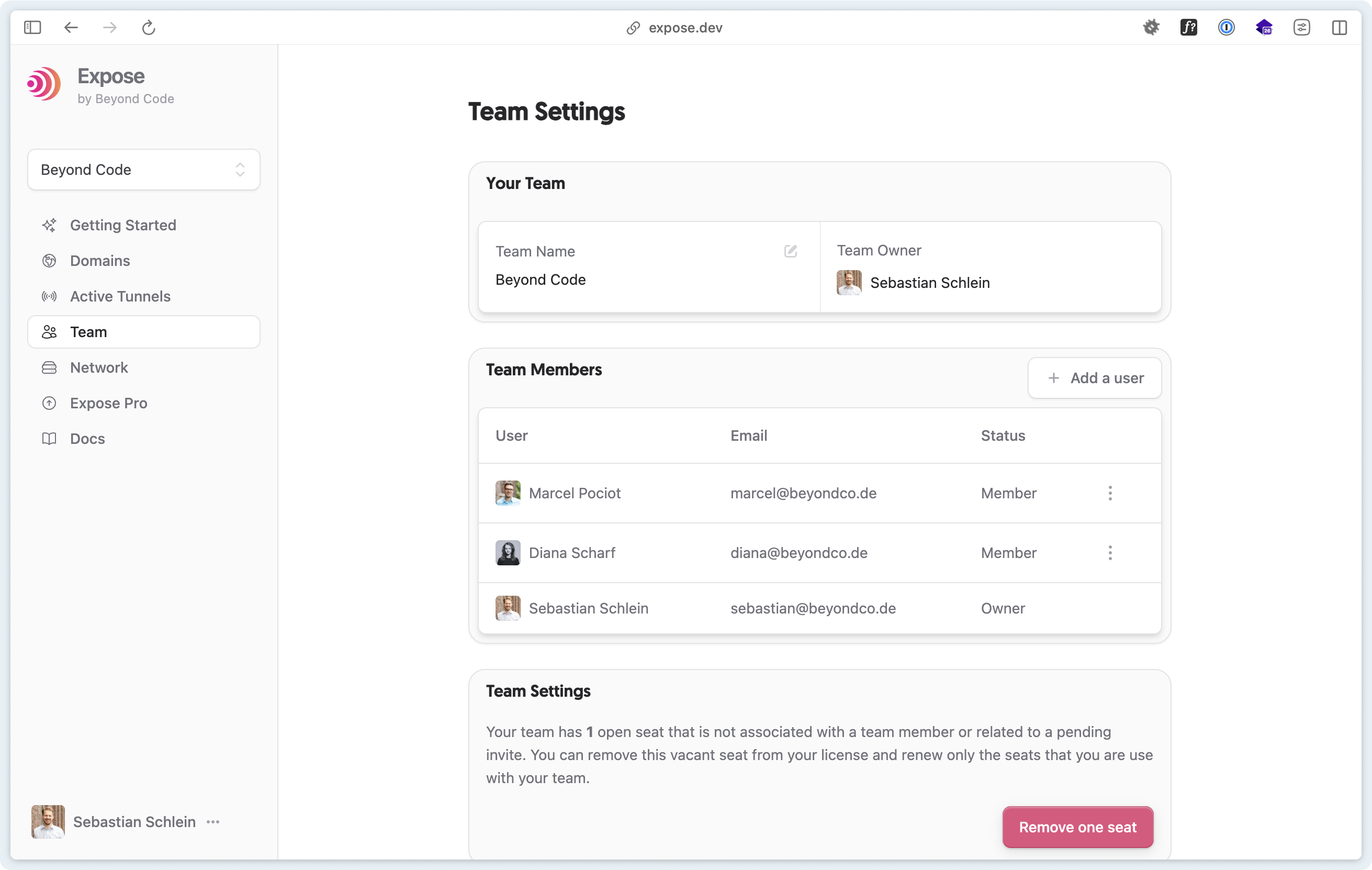Edit team name with pencil icon

click(x=790, y=251)
